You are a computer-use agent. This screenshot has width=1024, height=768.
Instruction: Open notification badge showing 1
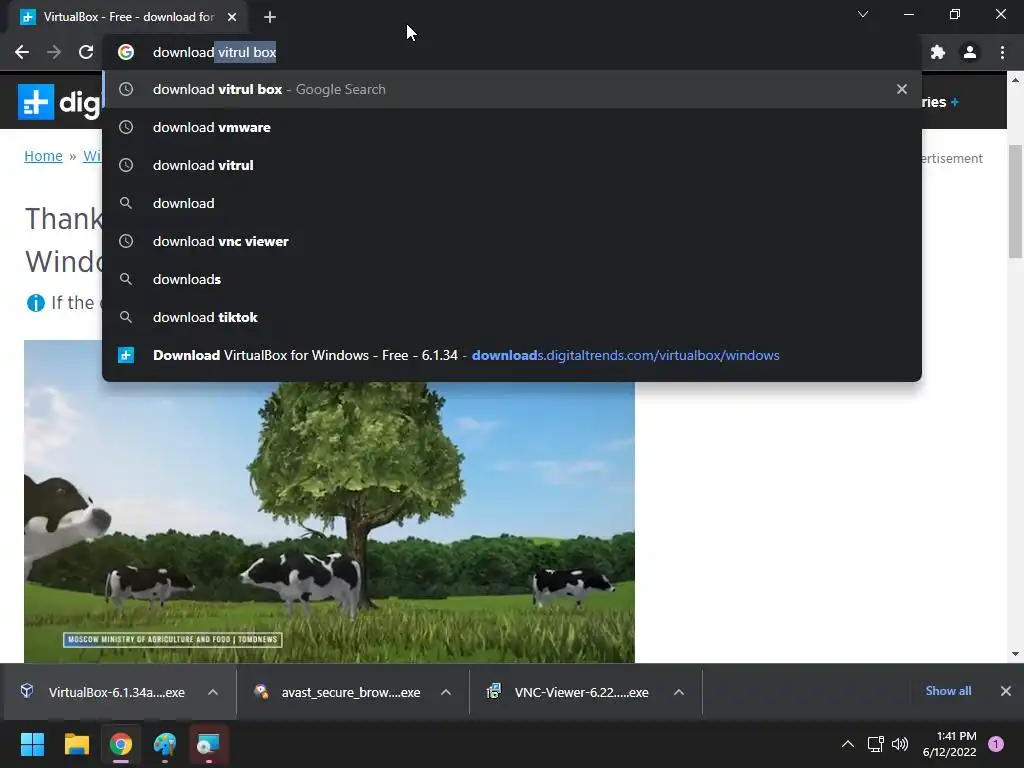pyautogui.click(x=996, y=744)
